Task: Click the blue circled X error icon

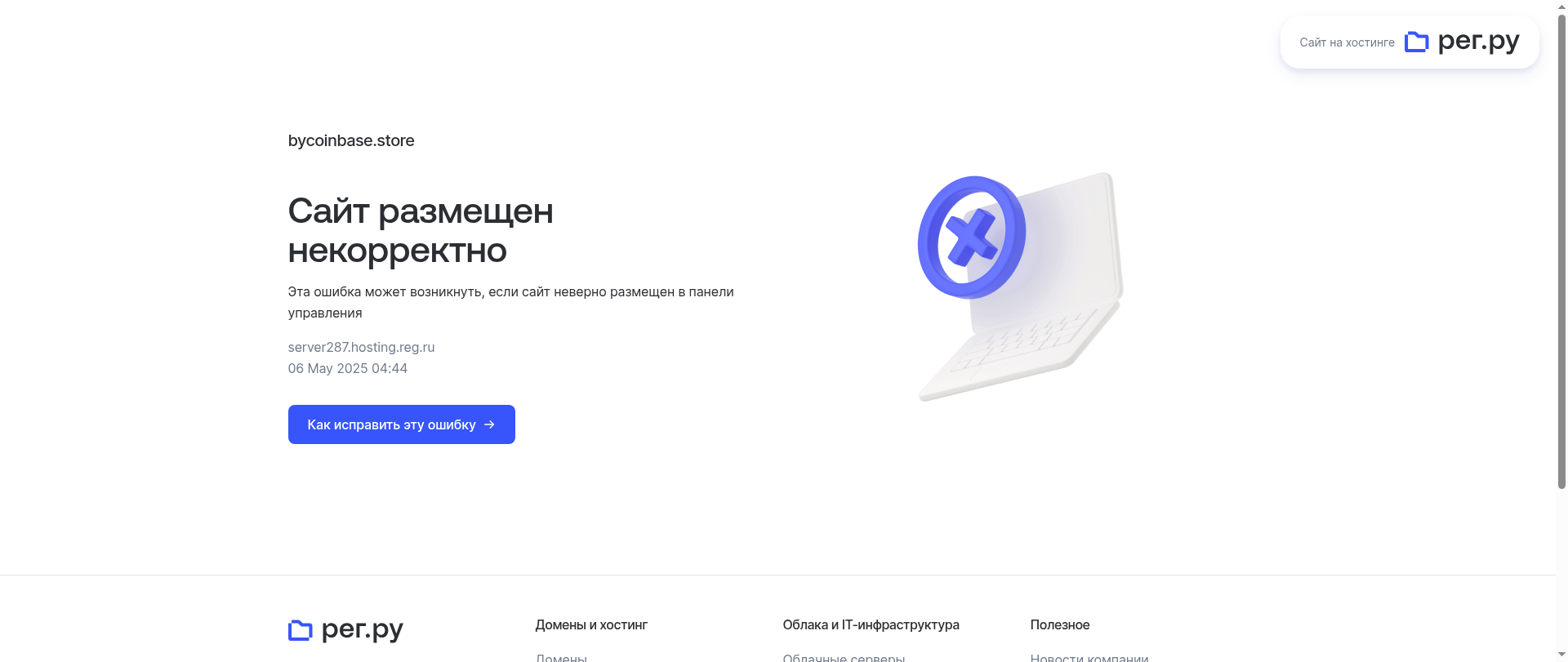Action: [x=971, y=237]
